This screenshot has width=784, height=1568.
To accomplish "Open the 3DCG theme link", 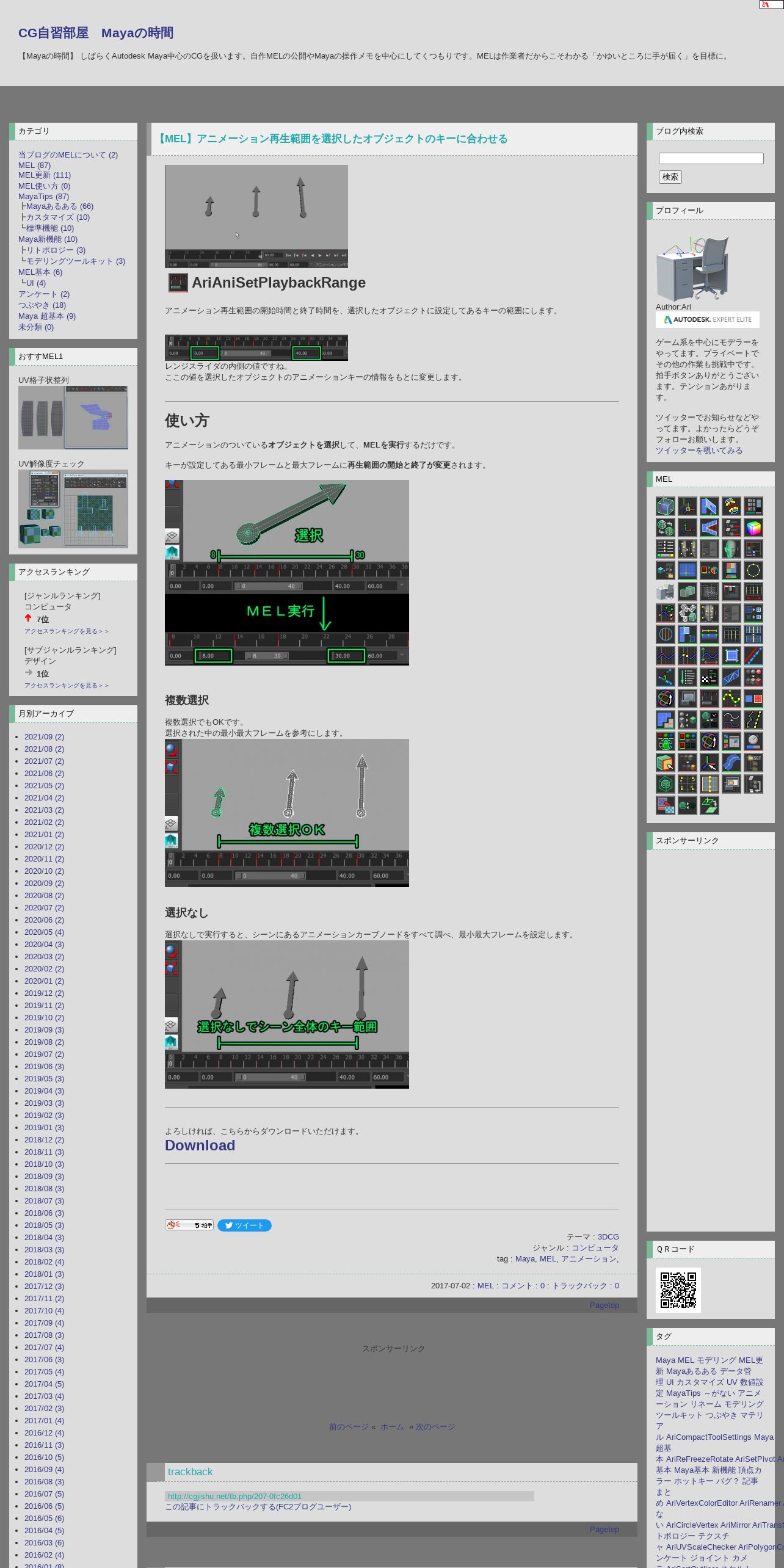I will coord(608,1236).
